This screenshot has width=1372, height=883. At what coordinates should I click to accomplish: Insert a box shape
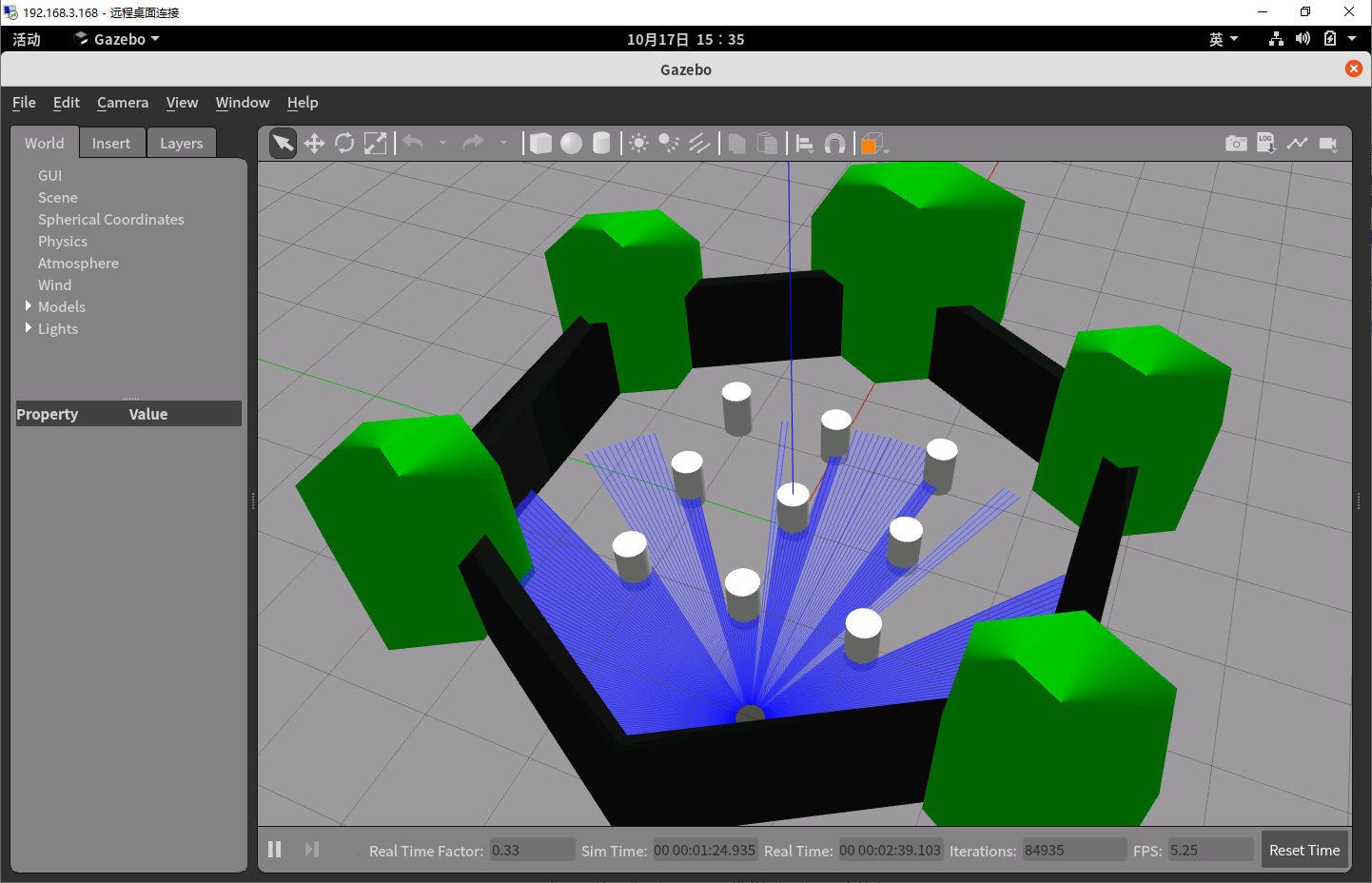[x=540, y=144]
